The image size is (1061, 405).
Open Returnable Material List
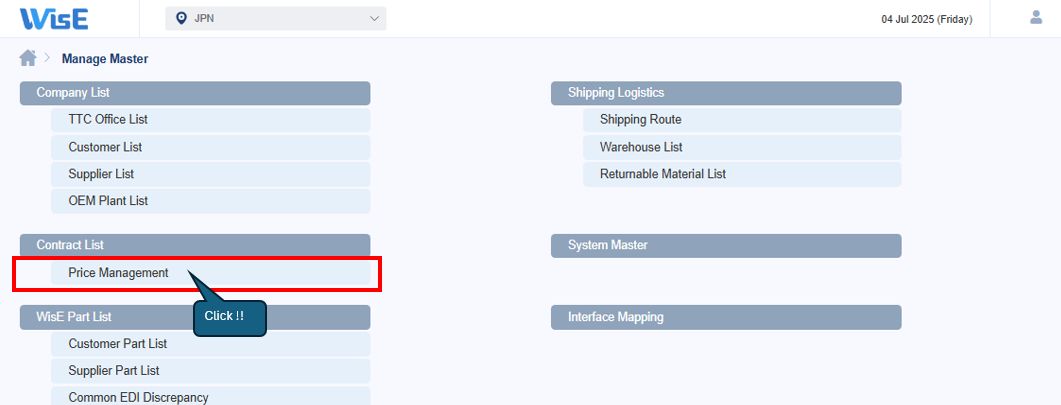tap(662, 174)
